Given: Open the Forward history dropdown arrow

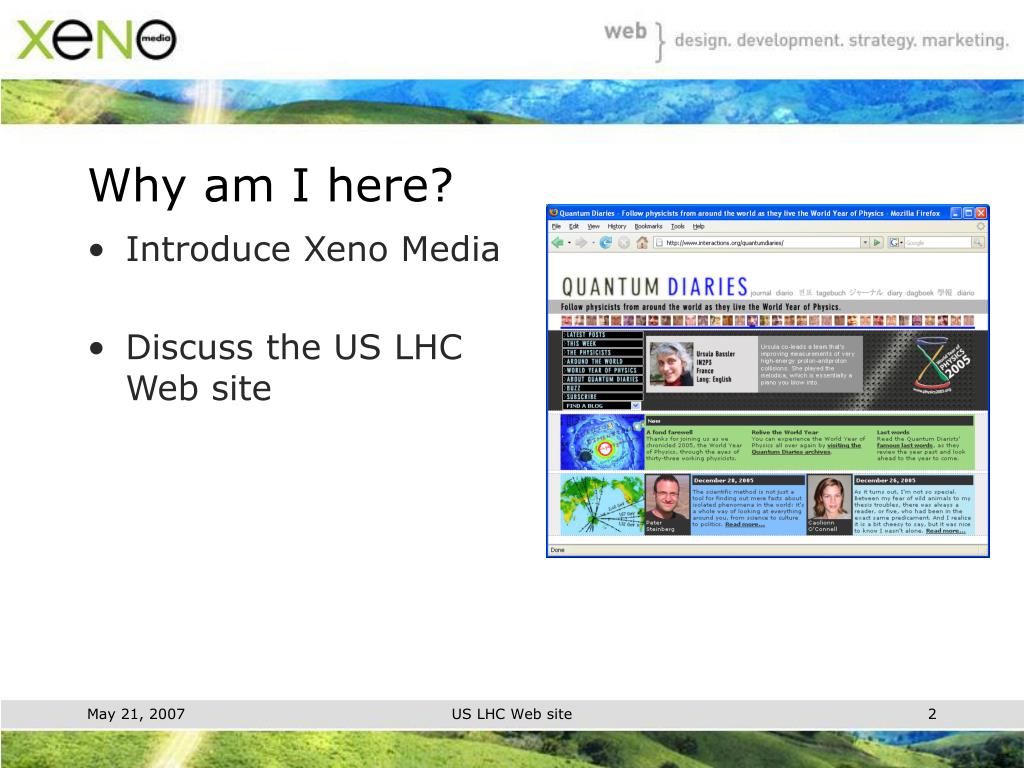Looking at the screenshot, I should (593, 243).
